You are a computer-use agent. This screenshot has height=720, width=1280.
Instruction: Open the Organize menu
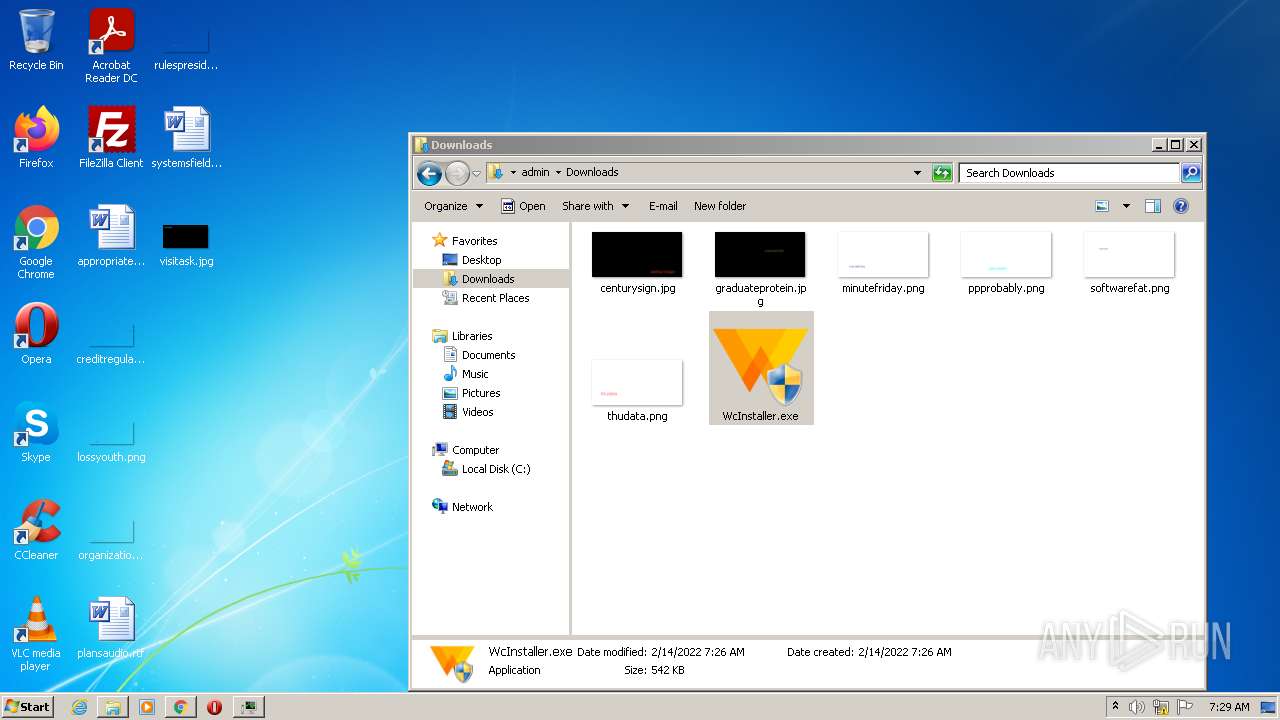click(453, 206)
